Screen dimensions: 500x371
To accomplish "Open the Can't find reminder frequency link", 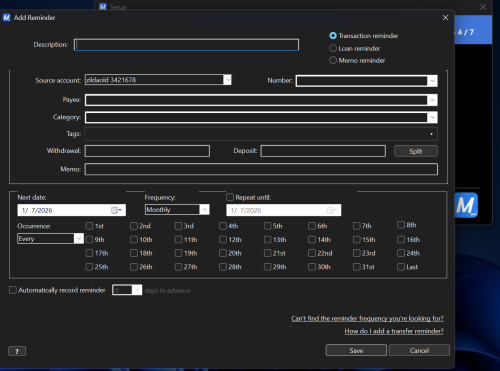I will pos(367,318).
